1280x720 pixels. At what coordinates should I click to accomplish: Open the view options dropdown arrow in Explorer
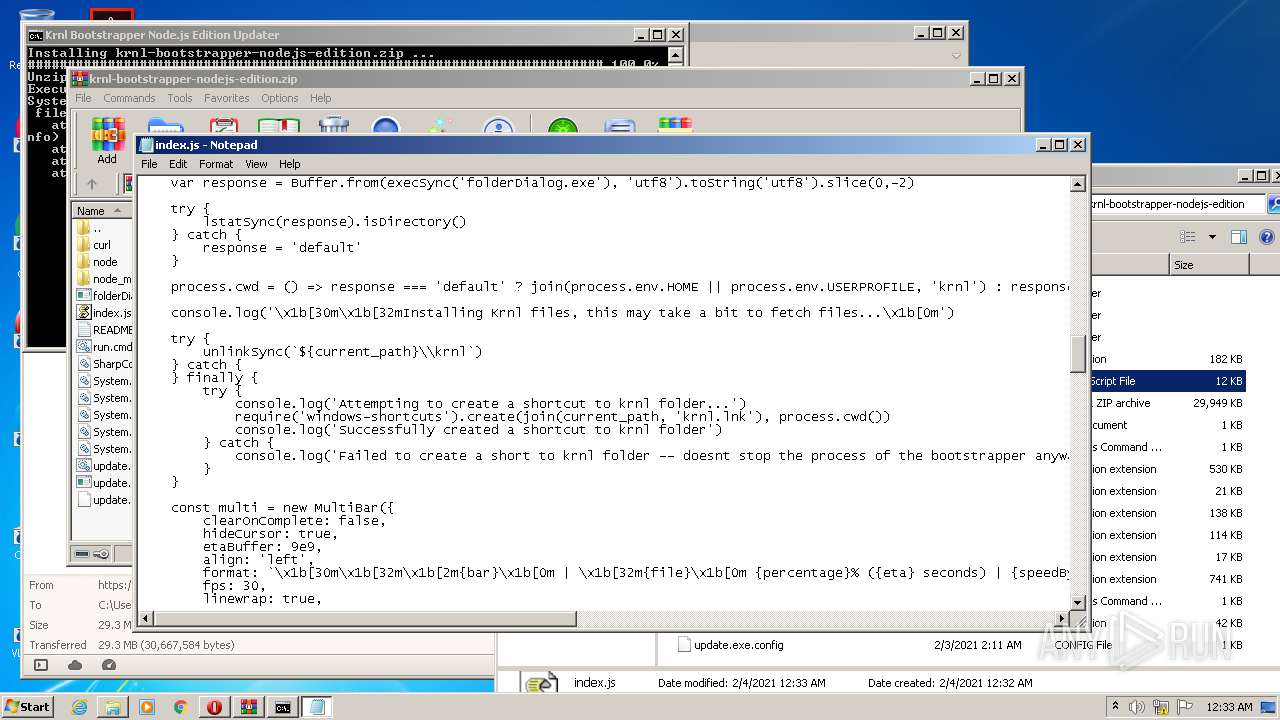coord(1212,237)
